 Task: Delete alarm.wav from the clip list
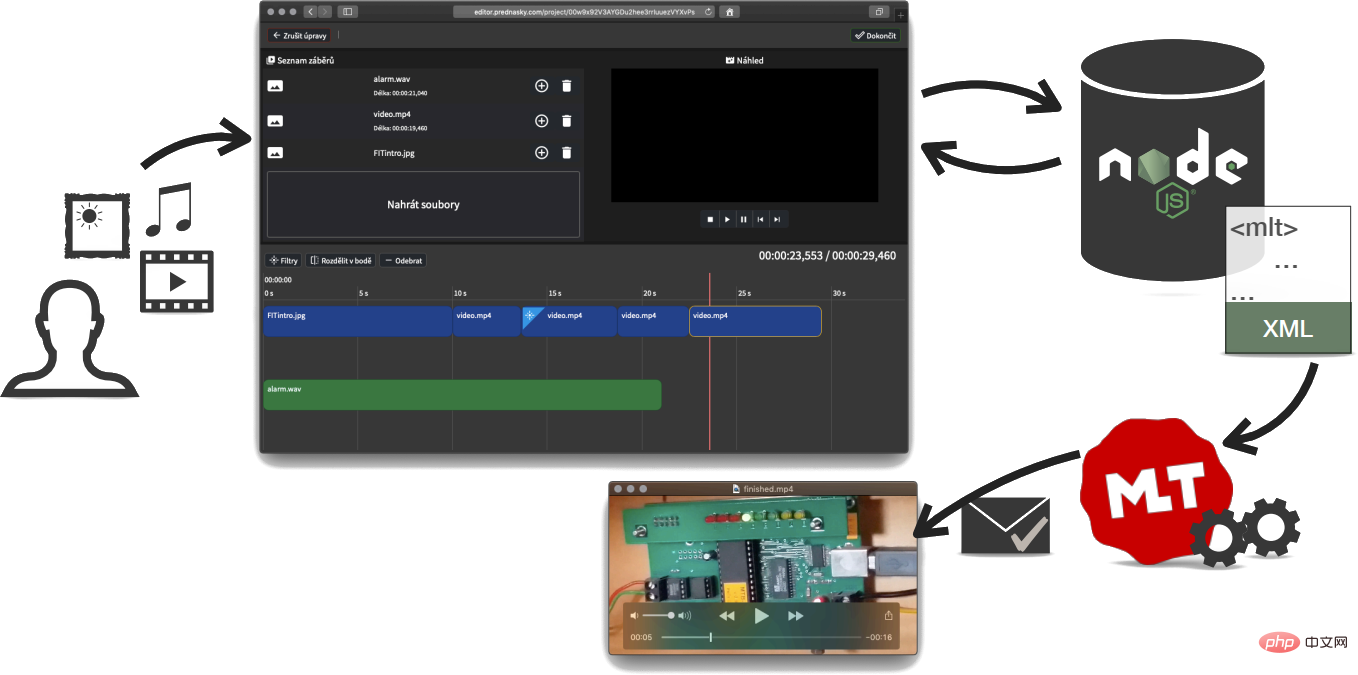567,86
